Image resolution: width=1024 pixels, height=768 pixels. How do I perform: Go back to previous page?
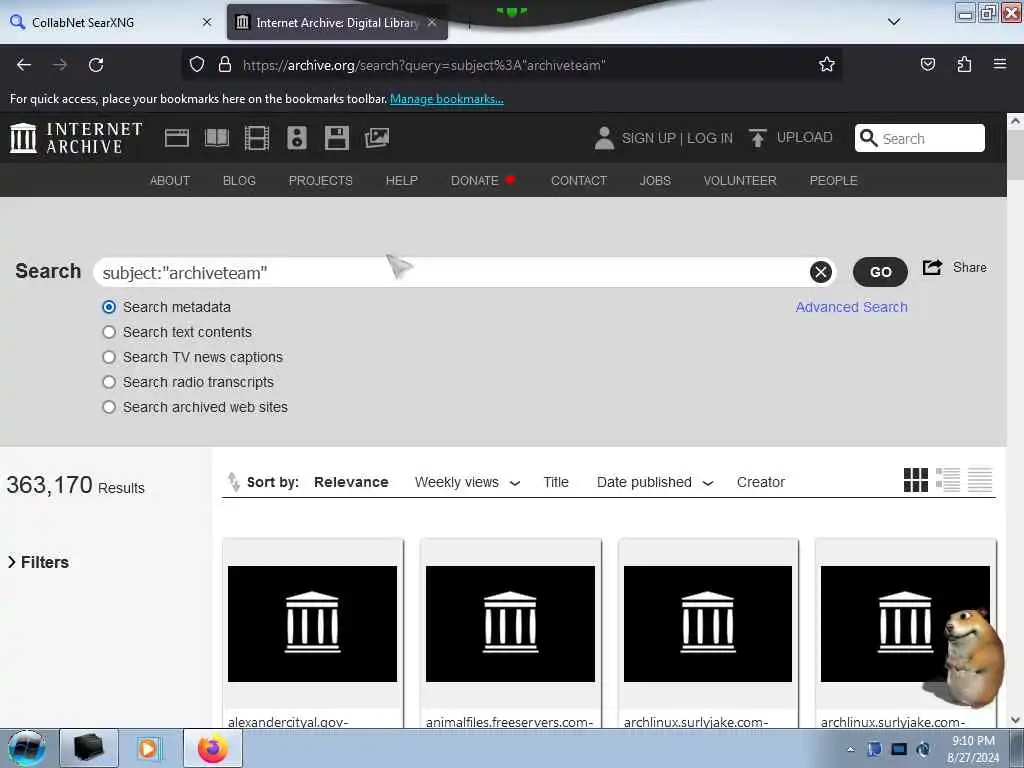pos(24,65)
